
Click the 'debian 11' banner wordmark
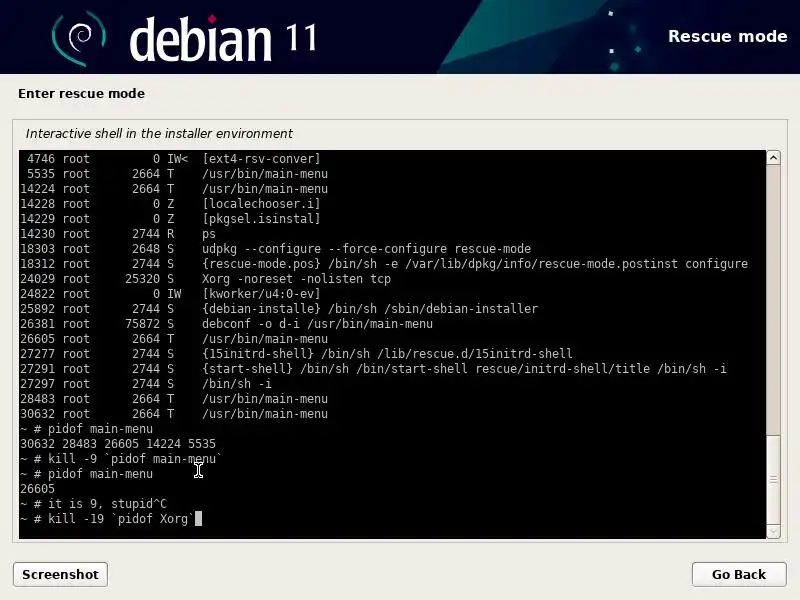click(223, 39)
